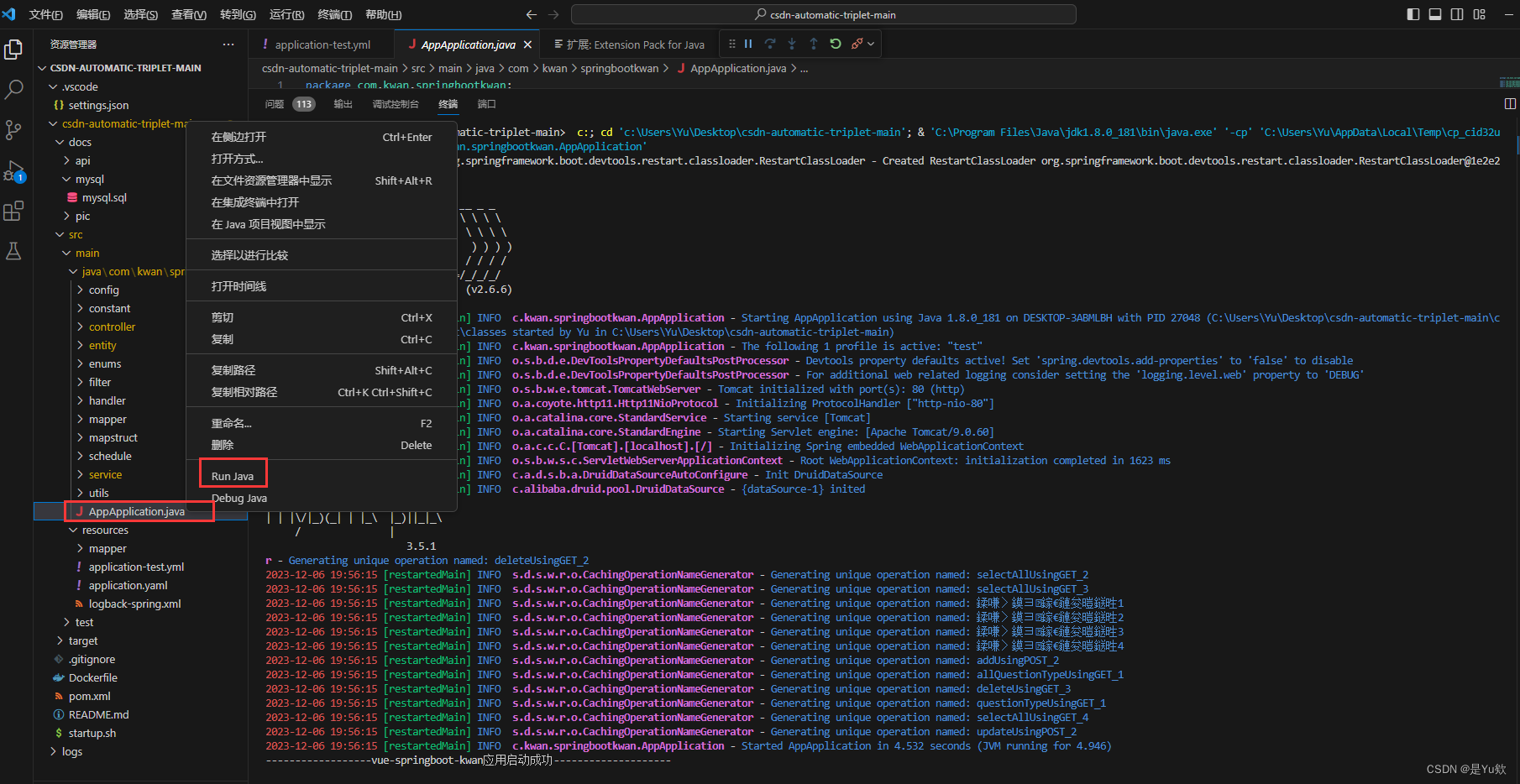Open the 运行 menu
1520x784 pixels.
[x=289, y=14]
